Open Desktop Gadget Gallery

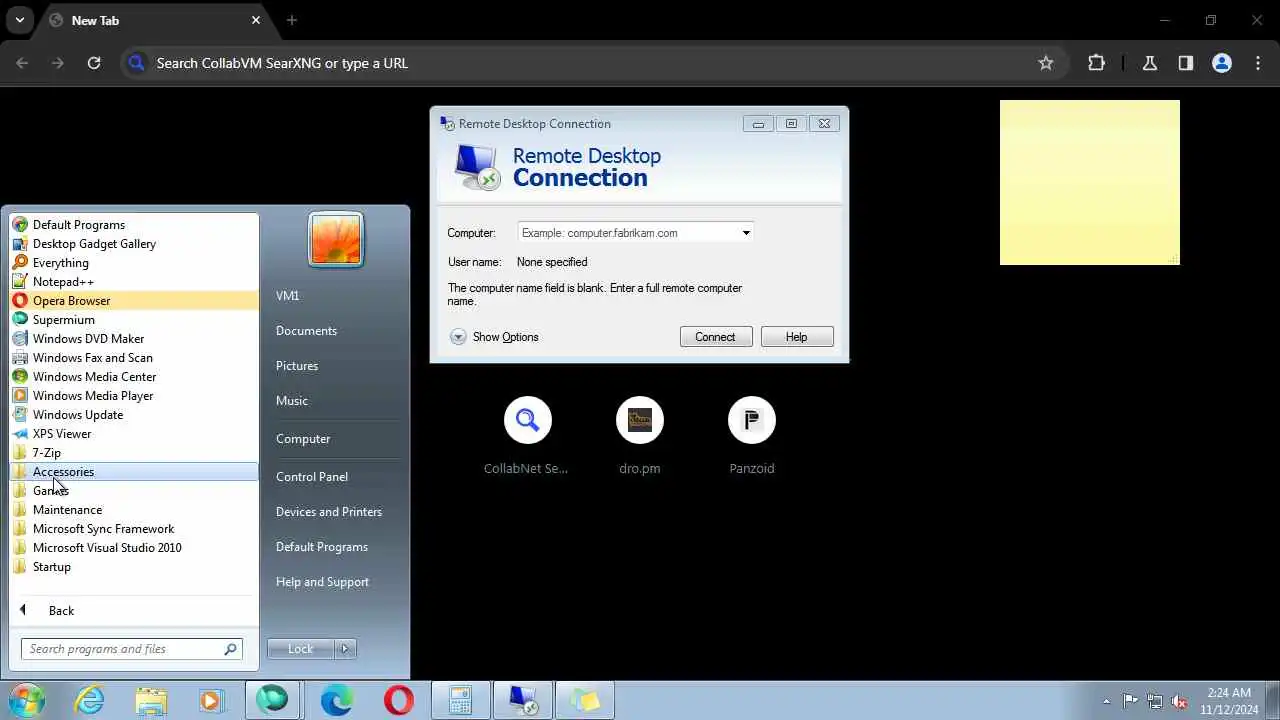click(x=134, y=244)
